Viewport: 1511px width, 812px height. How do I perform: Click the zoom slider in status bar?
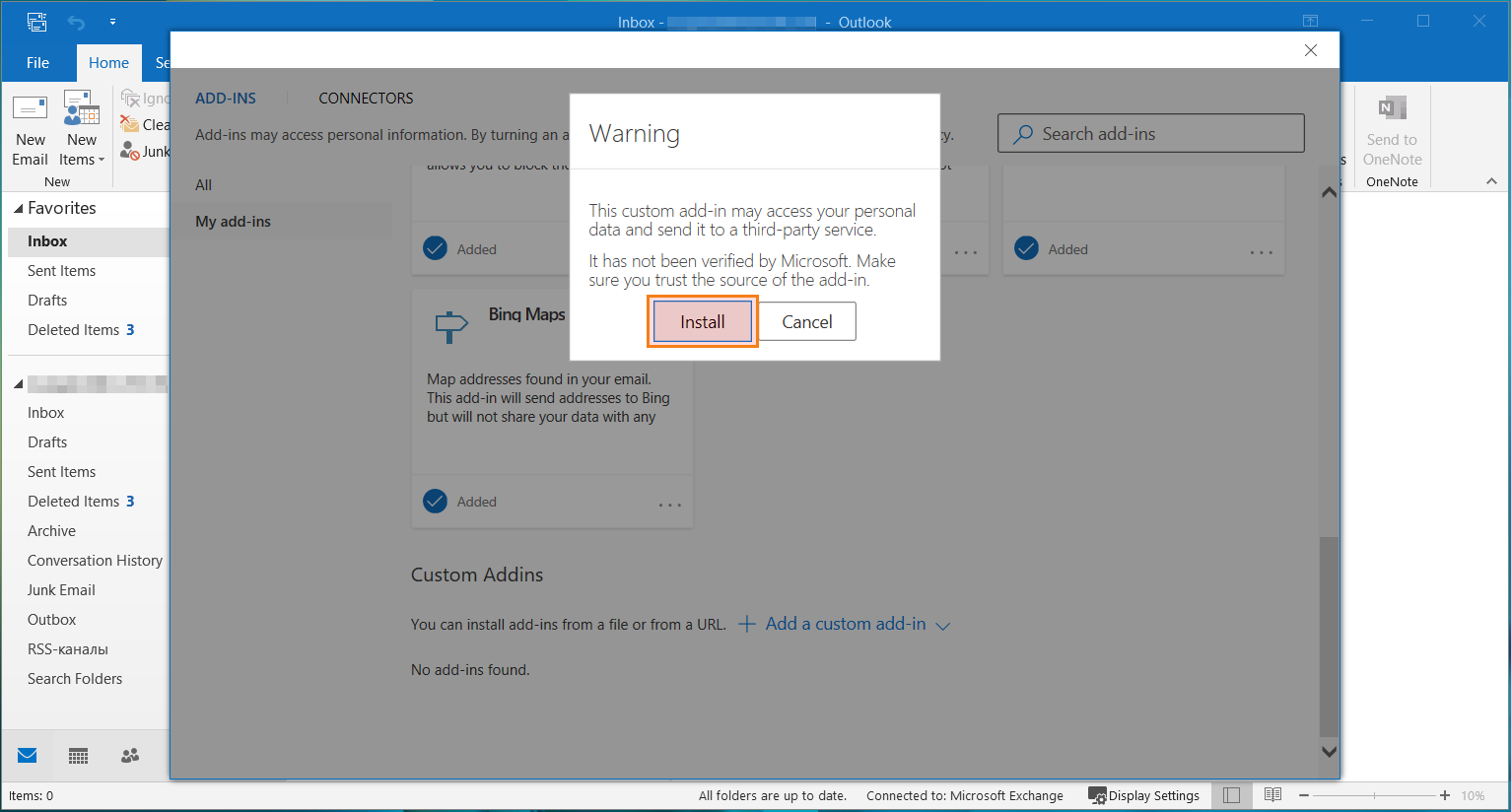(x=1374, y=795)
